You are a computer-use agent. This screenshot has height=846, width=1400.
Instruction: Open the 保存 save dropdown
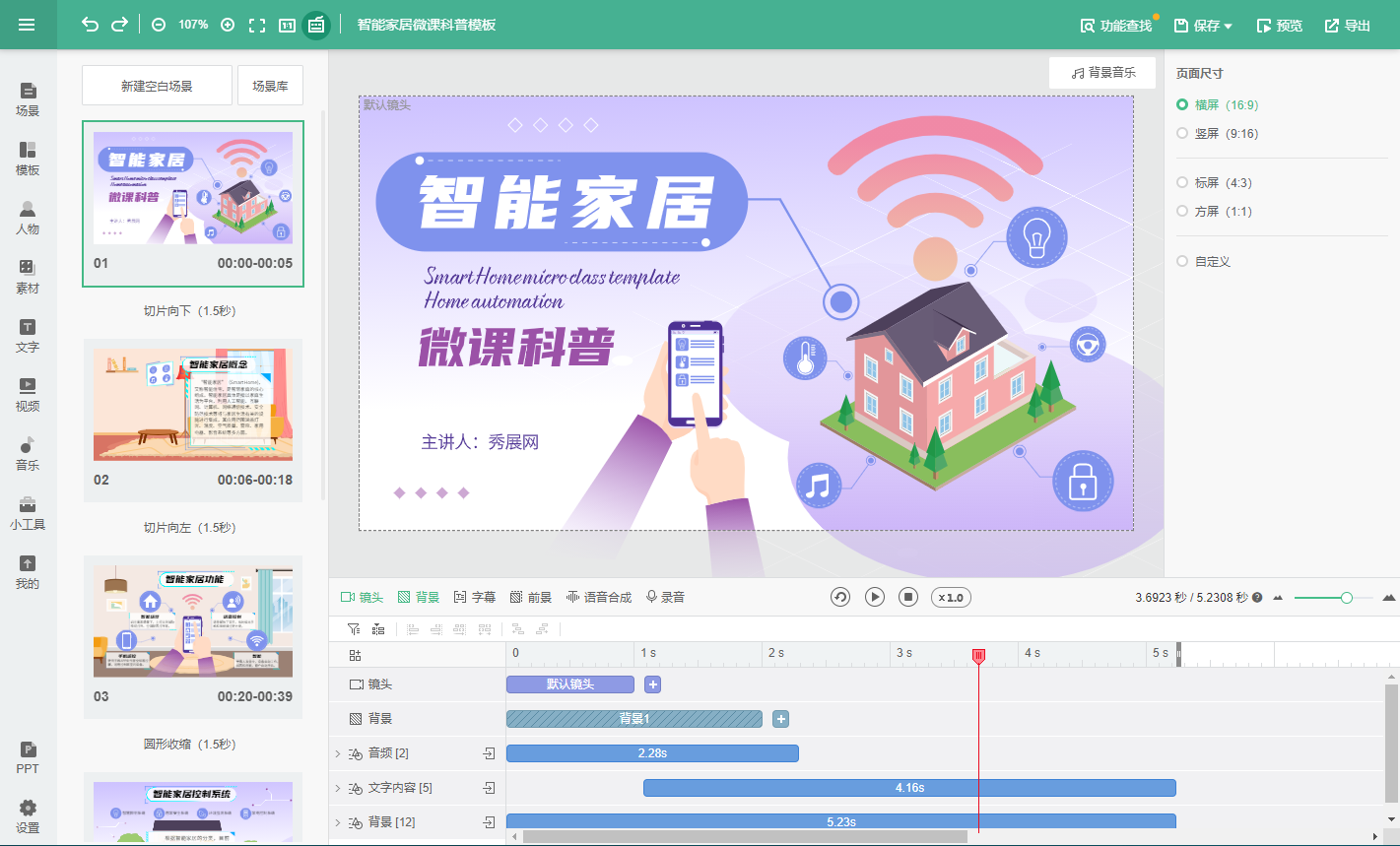pyautogui.click(x=1204, y=26)
